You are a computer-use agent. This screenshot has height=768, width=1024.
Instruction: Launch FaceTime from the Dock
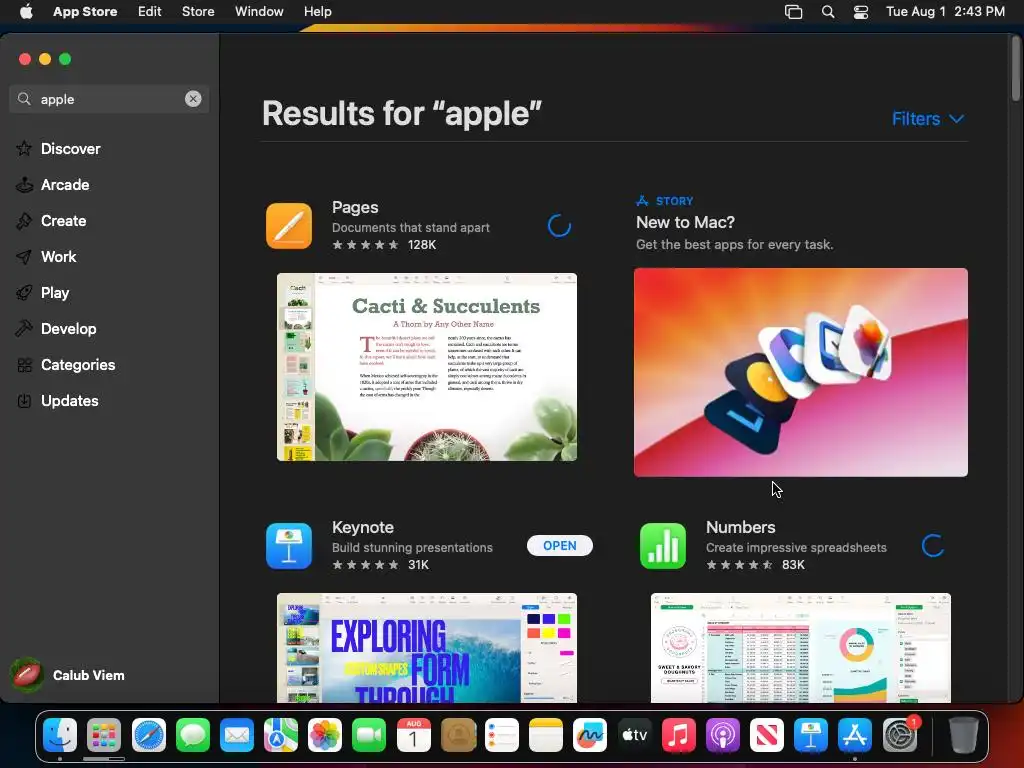pos(369,735)
